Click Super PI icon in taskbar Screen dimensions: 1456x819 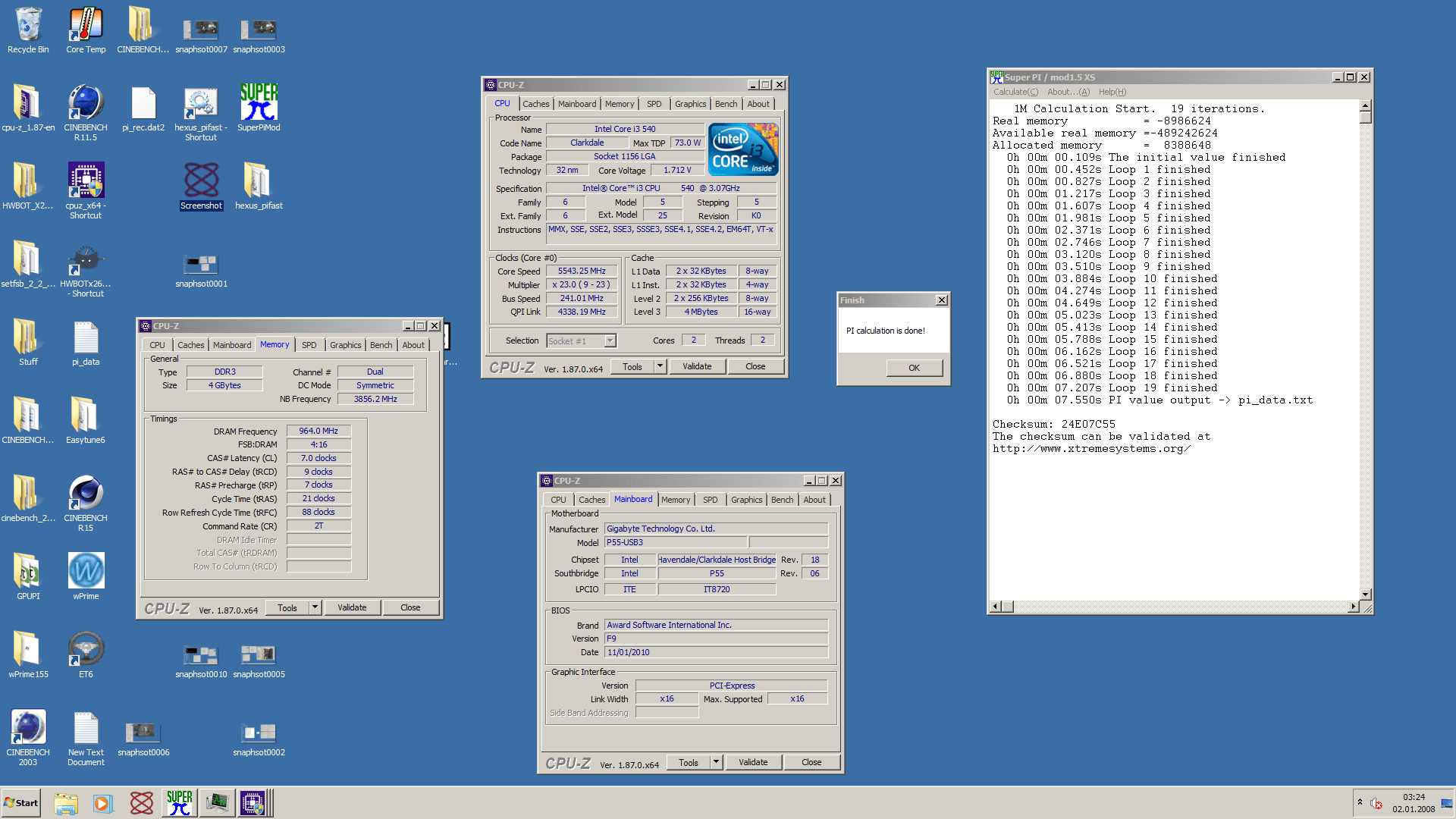click(x=180, y=802)
